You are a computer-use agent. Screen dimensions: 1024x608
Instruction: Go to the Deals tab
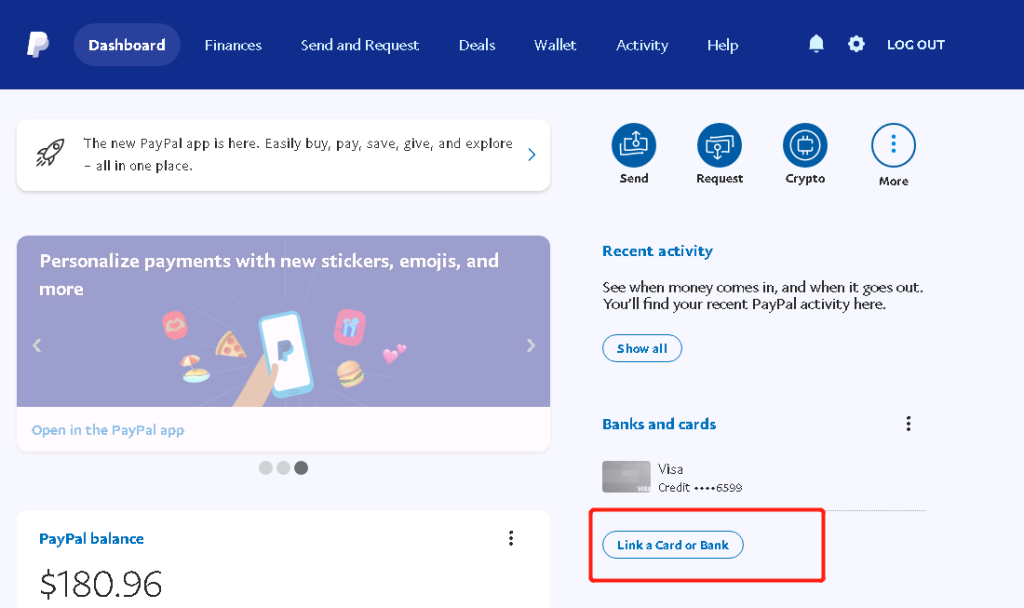[477, 45]
